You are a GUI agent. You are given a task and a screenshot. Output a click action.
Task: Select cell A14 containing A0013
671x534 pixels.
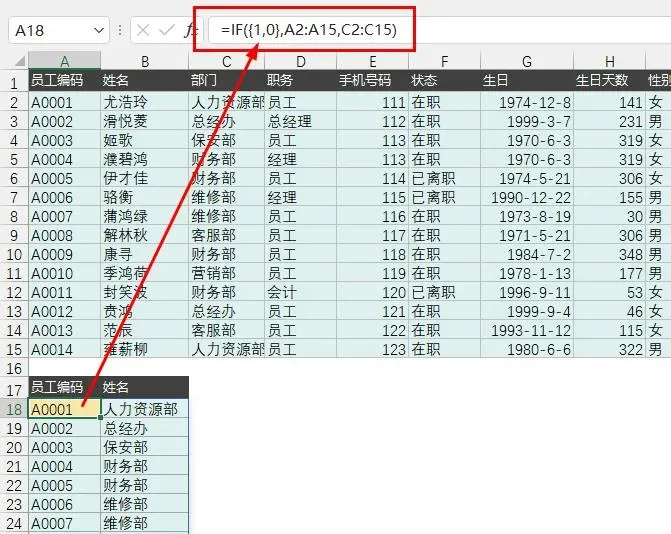click(x=65, y=330)
